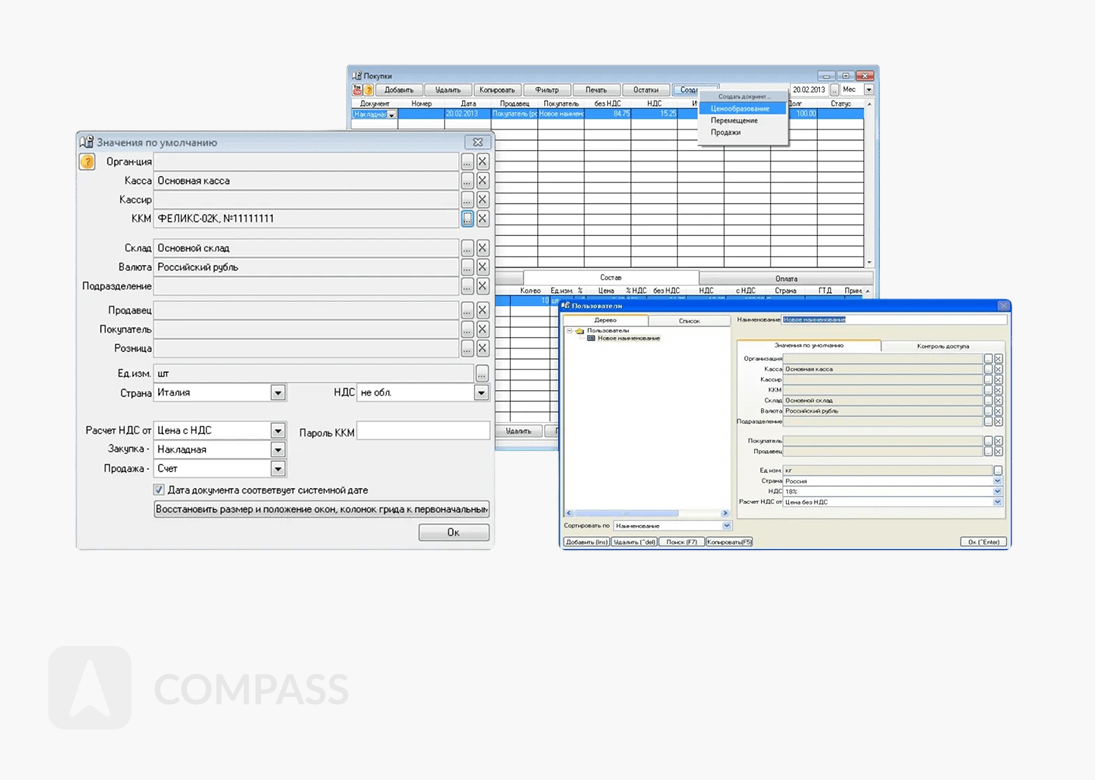Expand Сортировать по dropdown in Пользователи window

tap(727, 525)
